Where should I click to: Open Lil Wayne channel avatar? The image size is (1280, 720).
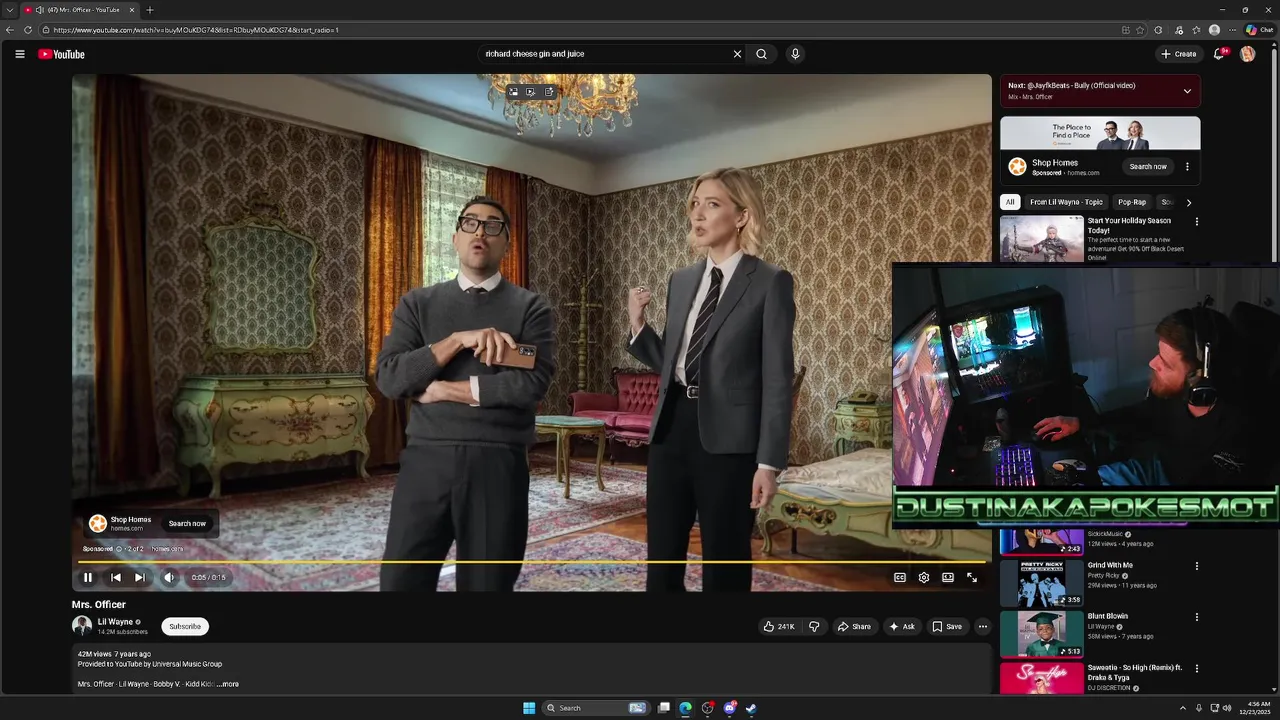[x=82, y=626]
